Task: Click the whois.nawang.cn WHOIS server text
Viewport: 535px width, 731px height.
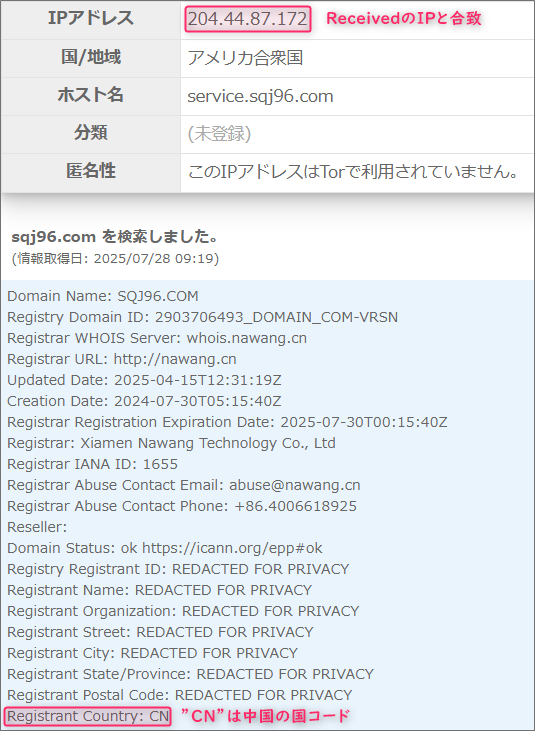Action: tap(247, 338)
